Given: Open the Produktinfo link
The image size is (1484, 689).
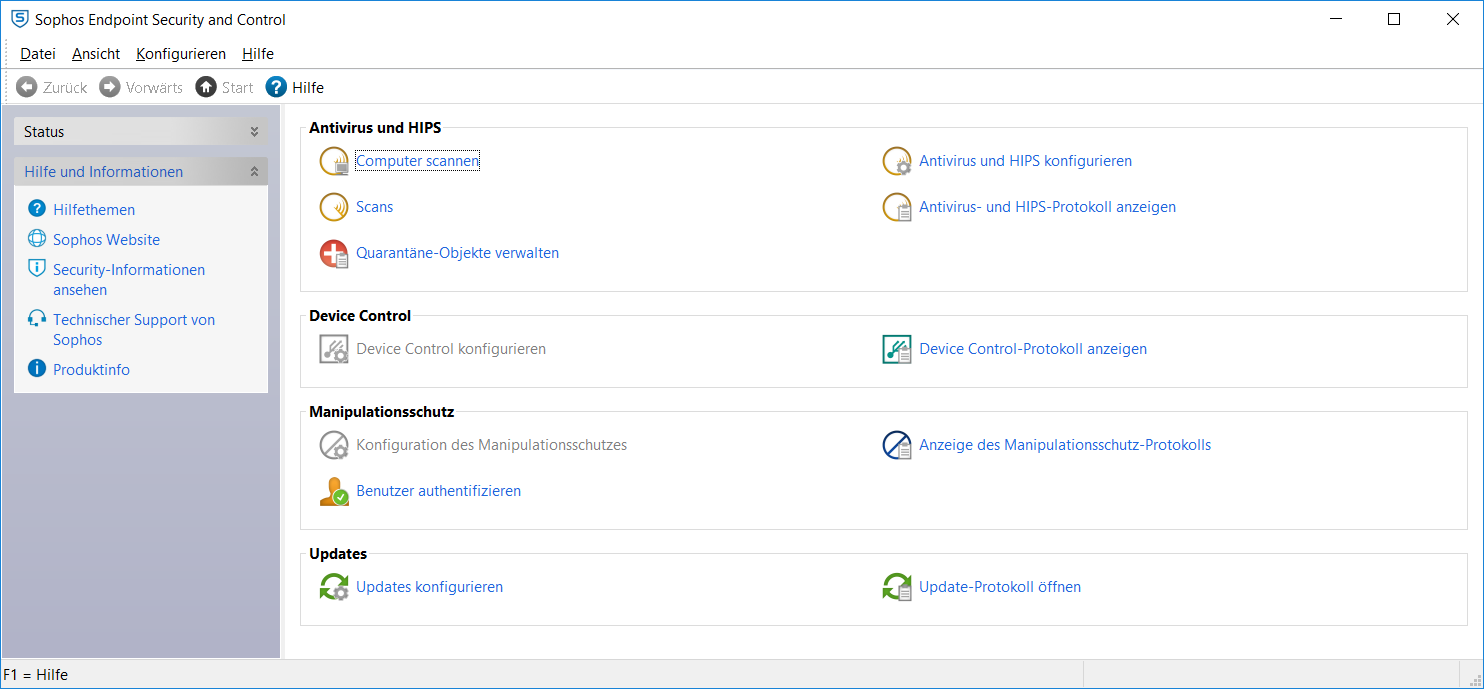Looking at the screenshot, I should tap(91, 370).
